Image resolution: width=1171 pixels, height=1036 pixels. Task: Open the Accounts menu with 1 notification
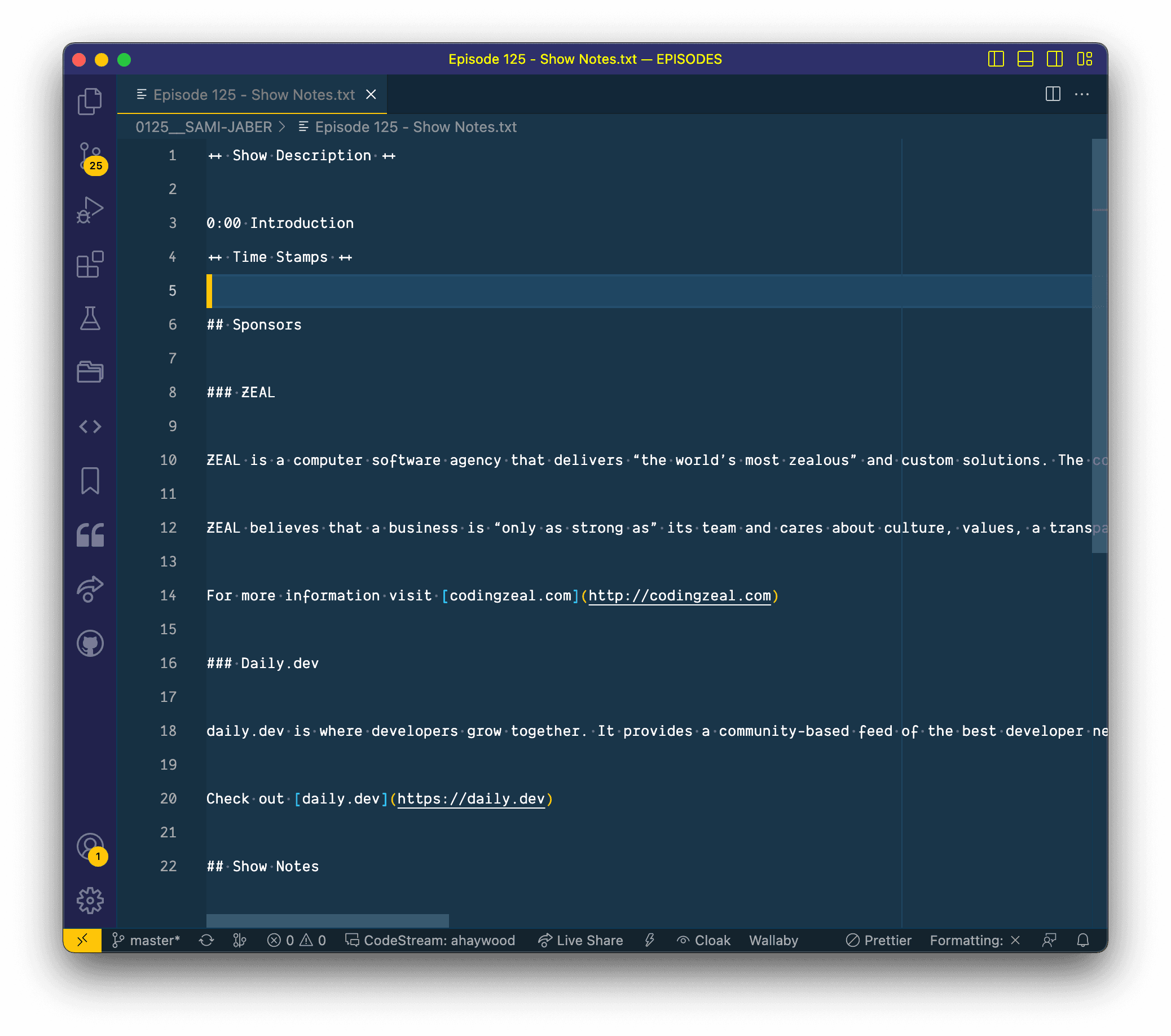[x=91, y=848]
